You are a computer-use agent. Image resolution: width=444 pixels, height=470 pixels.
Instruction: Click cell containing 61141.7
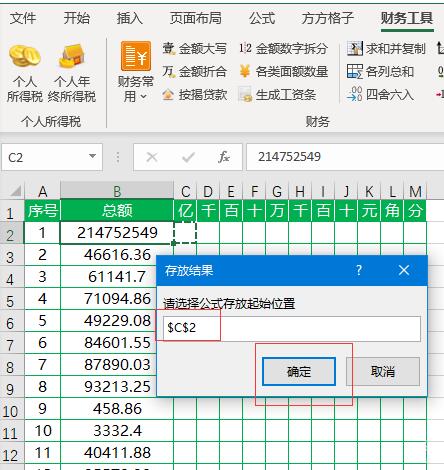(x=117, y=277)
